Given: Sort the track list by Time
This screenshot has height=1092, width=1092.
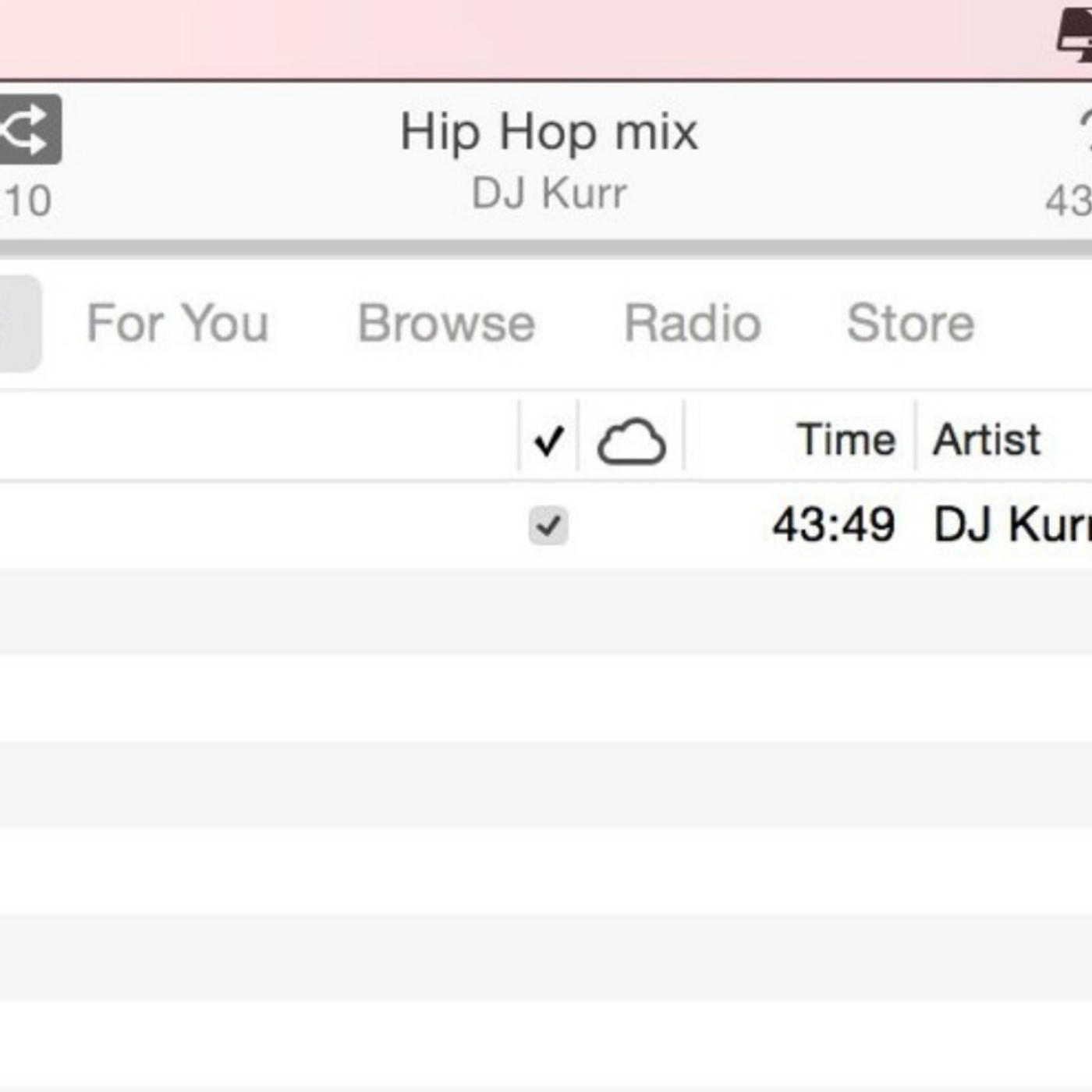Looking at the screenshot, I should (x=847, y=439).
